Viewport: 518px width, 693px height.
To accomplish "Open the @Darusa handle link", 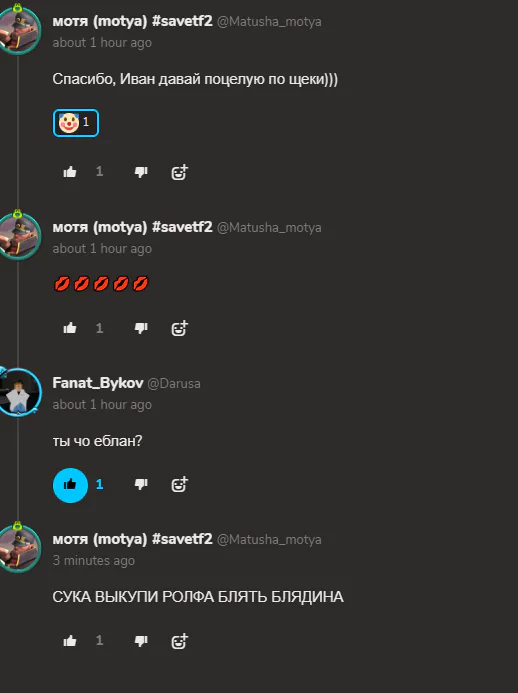I will tap(174, 384).
